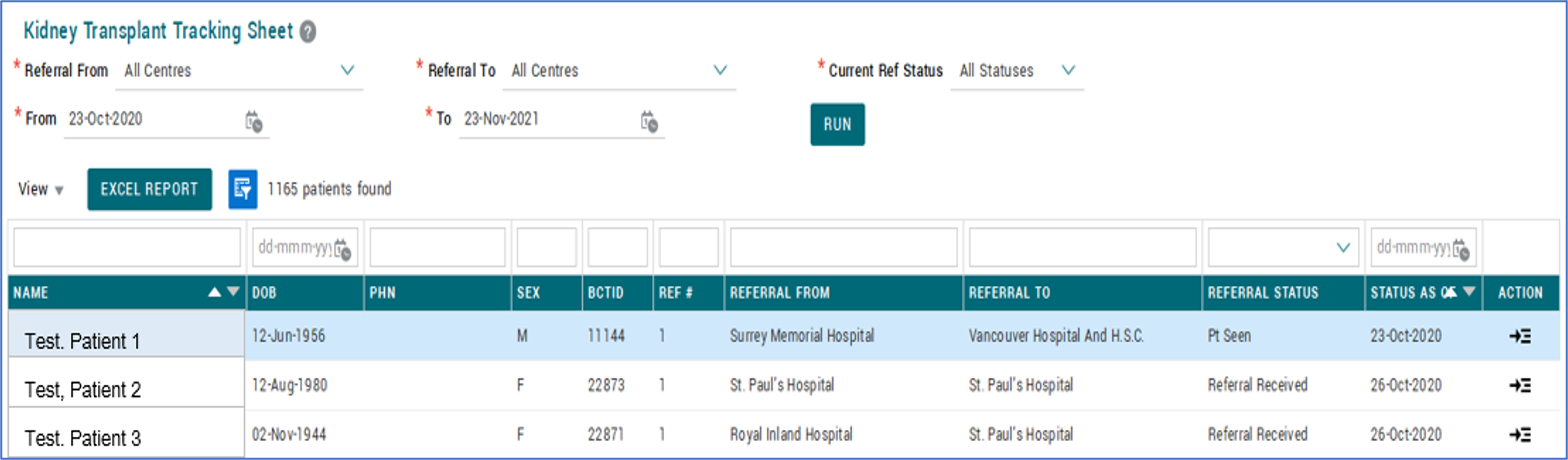Open the Current Ref Status dropdown
Viewport: 1568px width, 460px height.
[x=1068, y=71]
